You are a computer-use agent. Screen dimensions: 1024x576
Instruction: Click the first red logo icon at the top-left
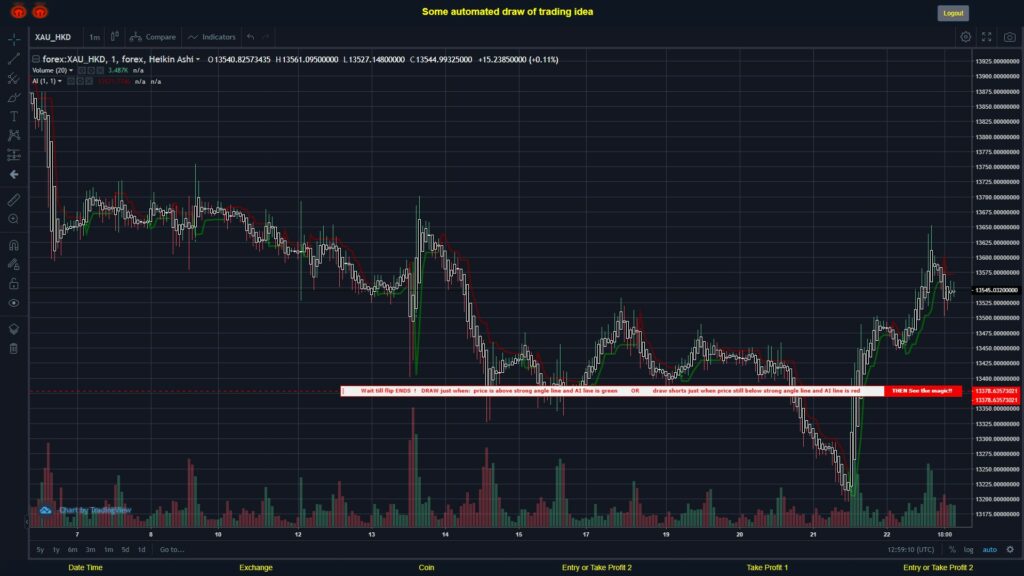point(18,11)
